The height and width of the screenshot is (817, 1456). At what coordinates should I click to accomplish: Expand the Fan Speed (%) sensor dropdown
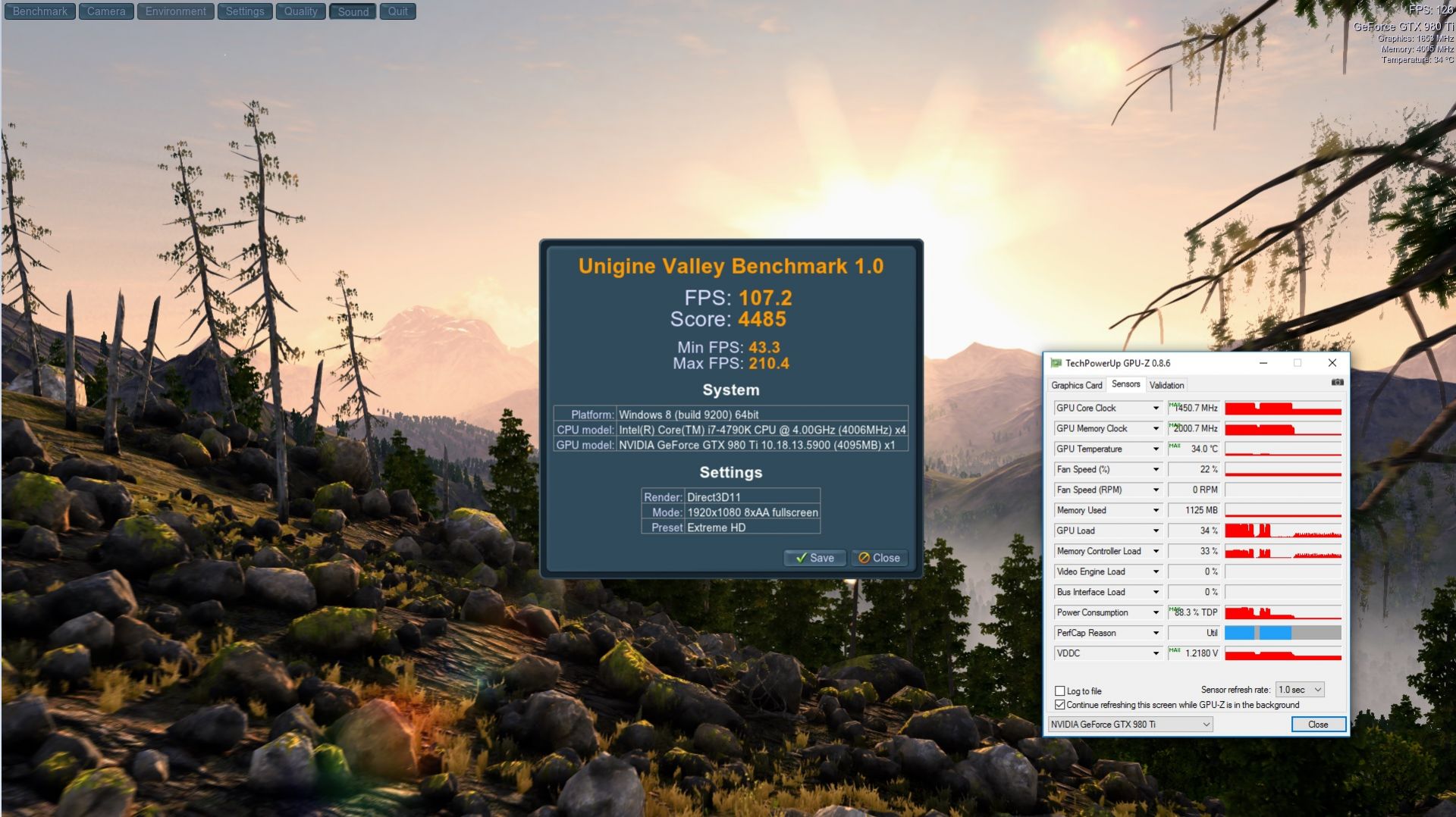[x=1156, y=470]
